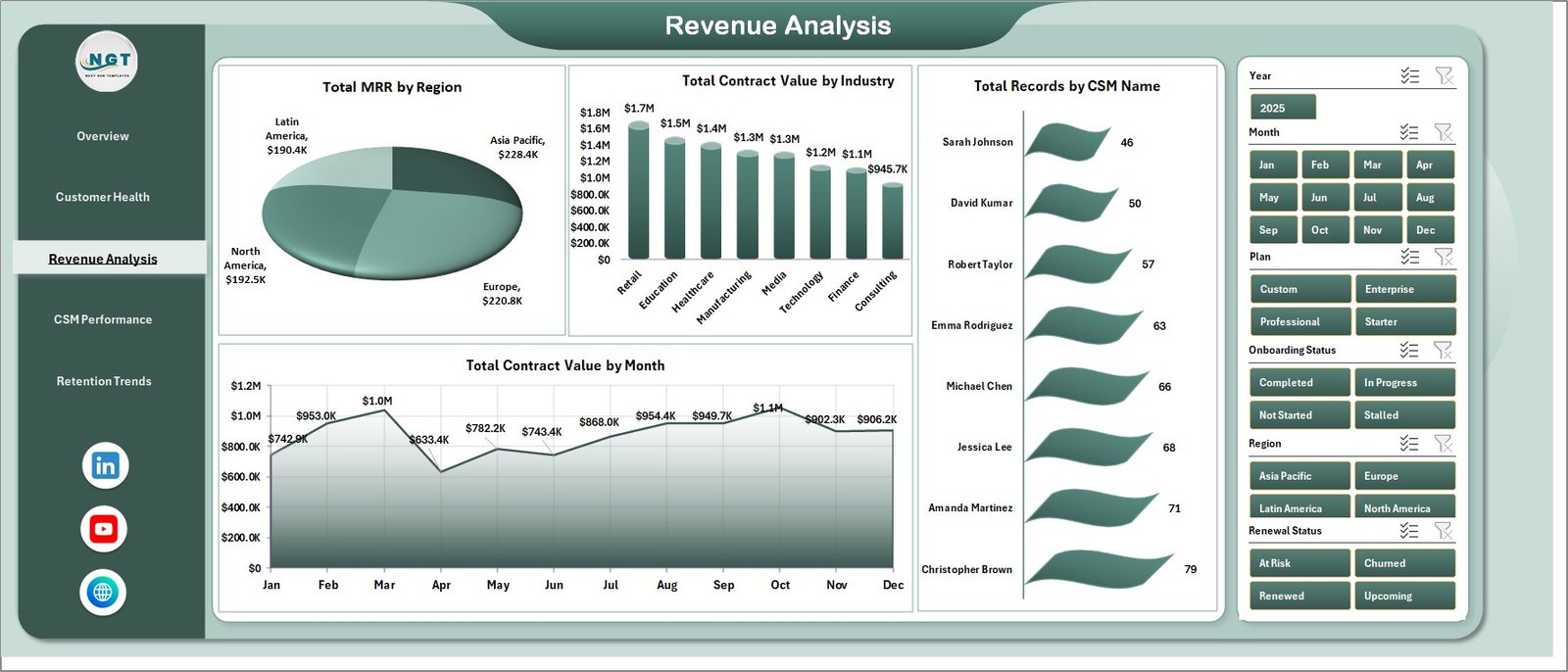The image size is (1568, 672).
Task: Open the YouTube icon link
Action: pyautogui.click(x=104, y=529)
